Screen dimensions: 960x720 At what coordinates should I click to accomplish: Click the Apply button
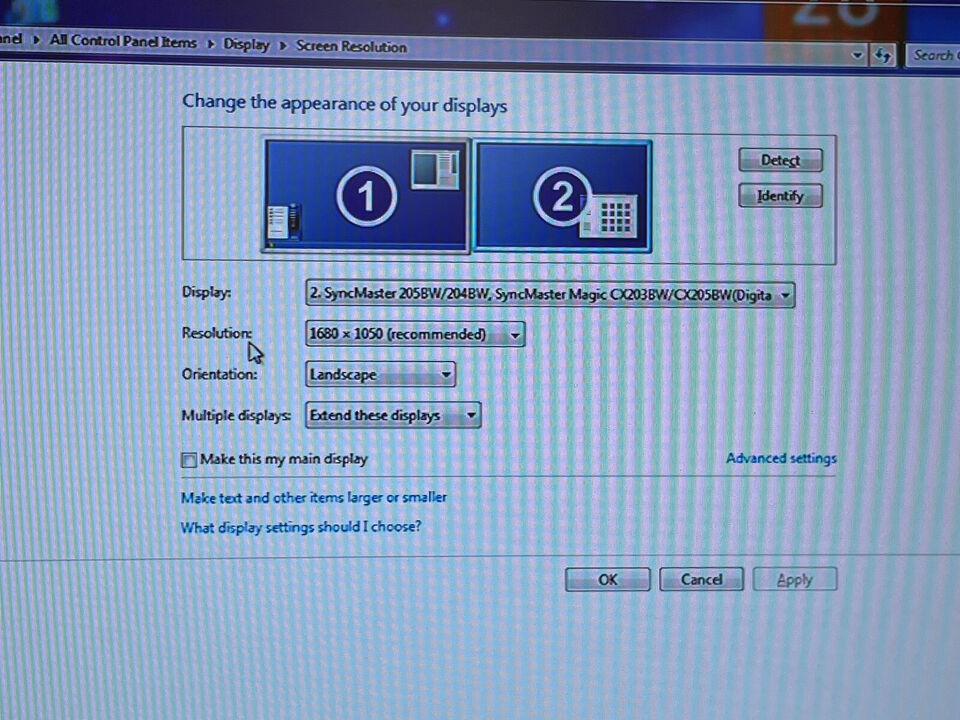pos(795,579)
